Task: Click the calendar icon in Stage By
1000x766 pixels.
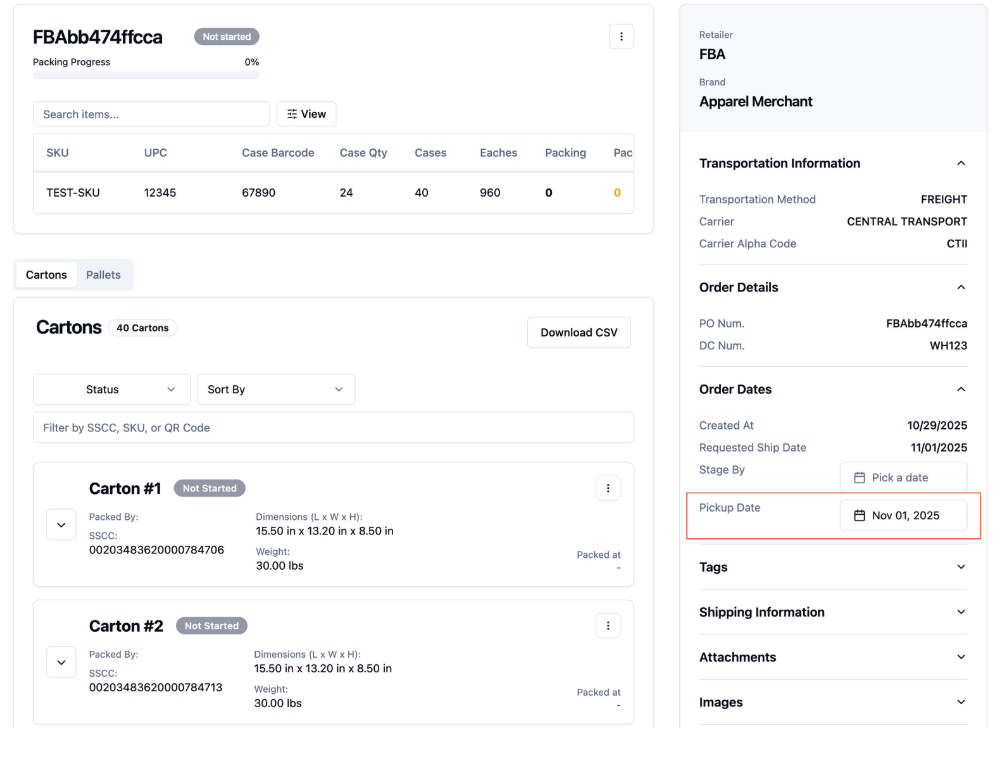Action: tap(859, 478)
